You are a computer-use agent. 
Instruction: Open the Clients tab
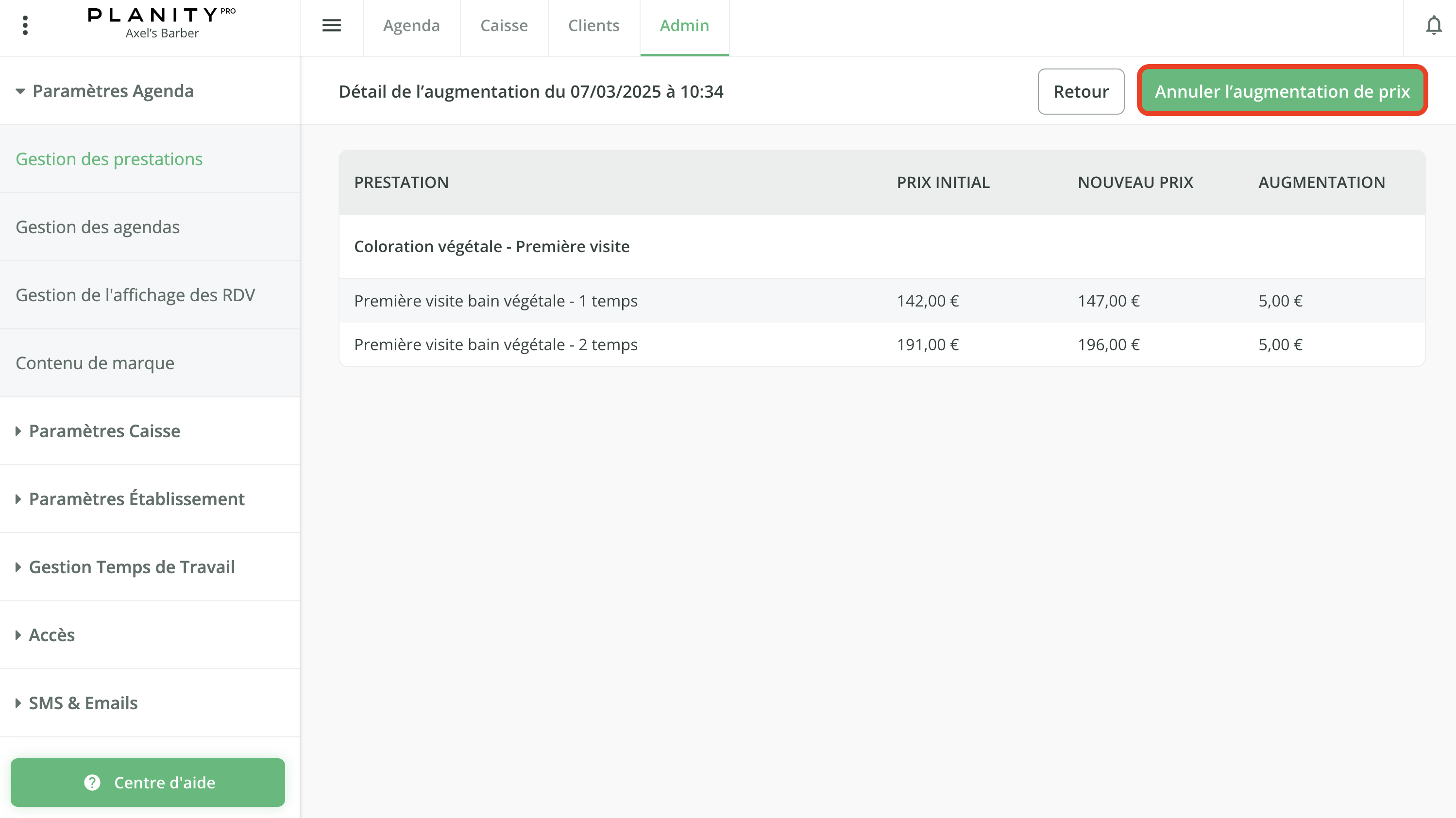point(593,25)
